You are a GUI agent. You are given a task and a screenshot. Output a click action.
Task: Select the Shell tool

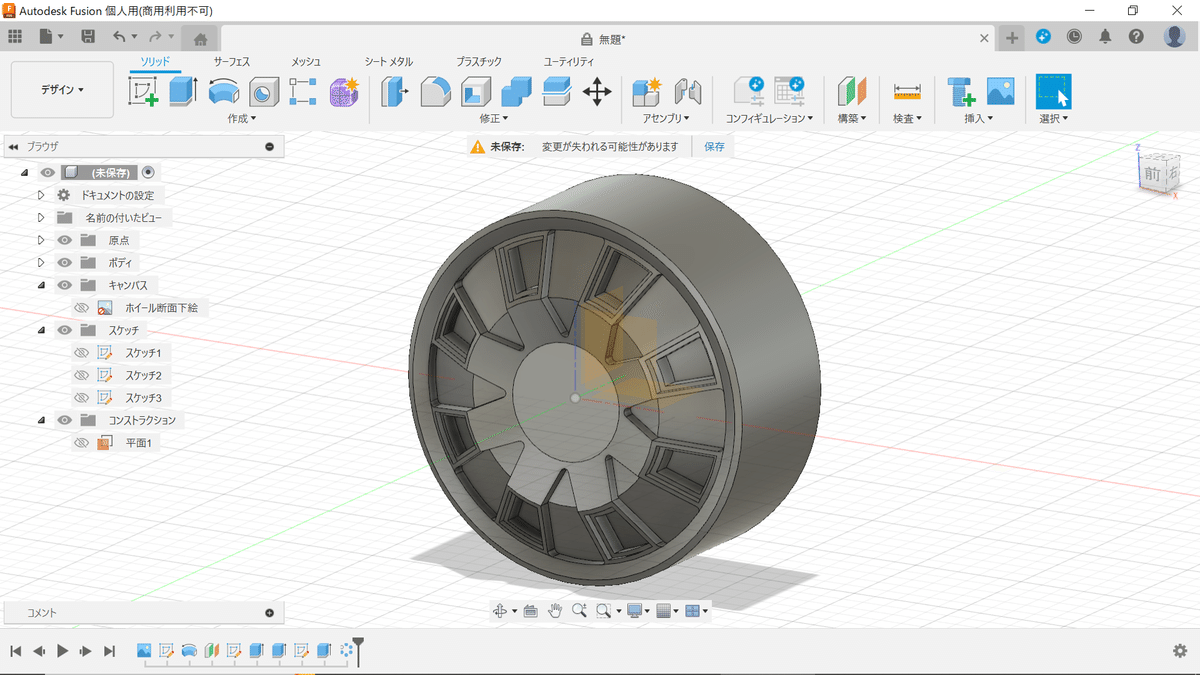[x=476, y=92]
